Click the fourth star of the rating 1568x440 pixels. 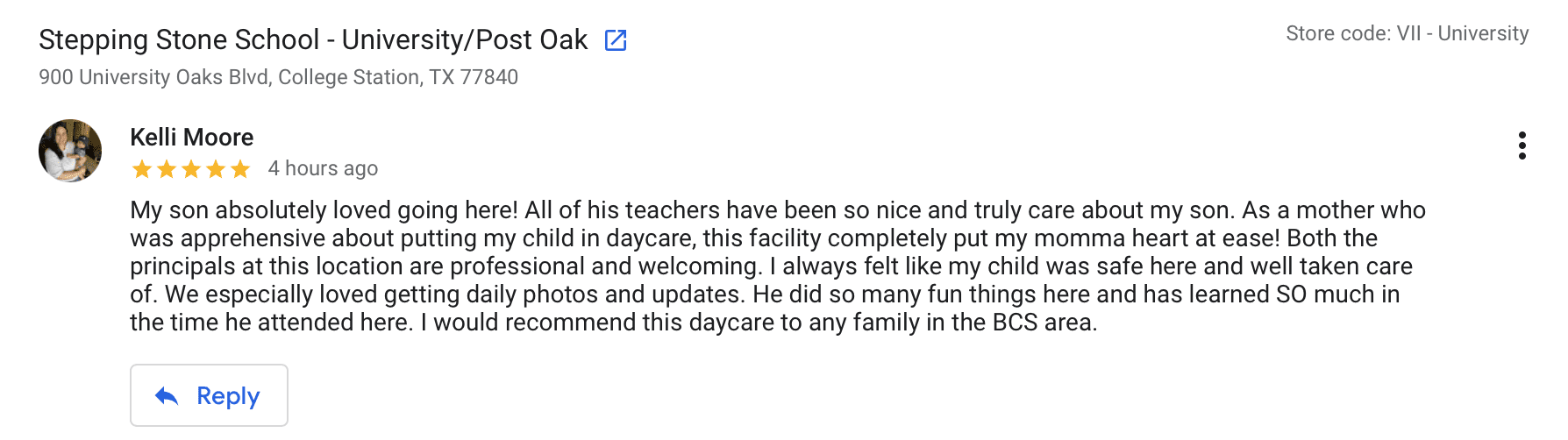216,169
